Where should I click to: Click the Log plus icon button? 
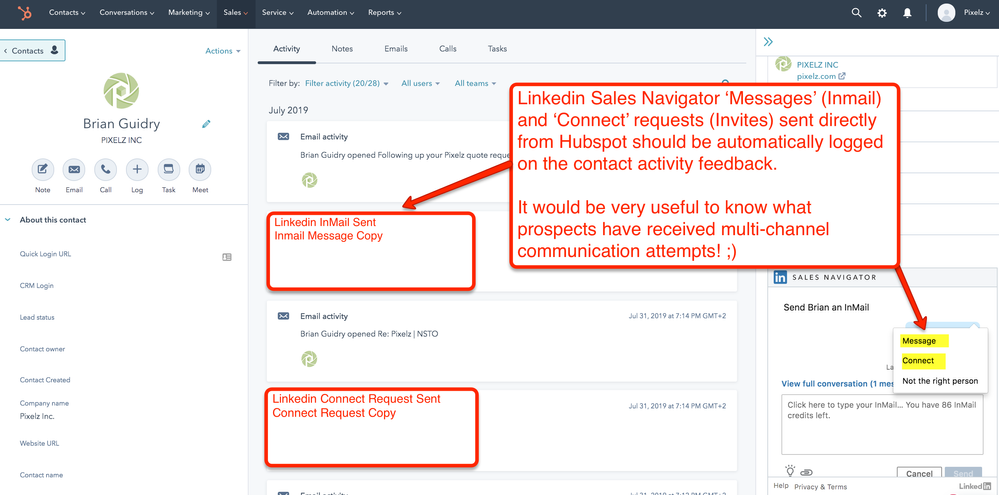(x=137, y=169)
